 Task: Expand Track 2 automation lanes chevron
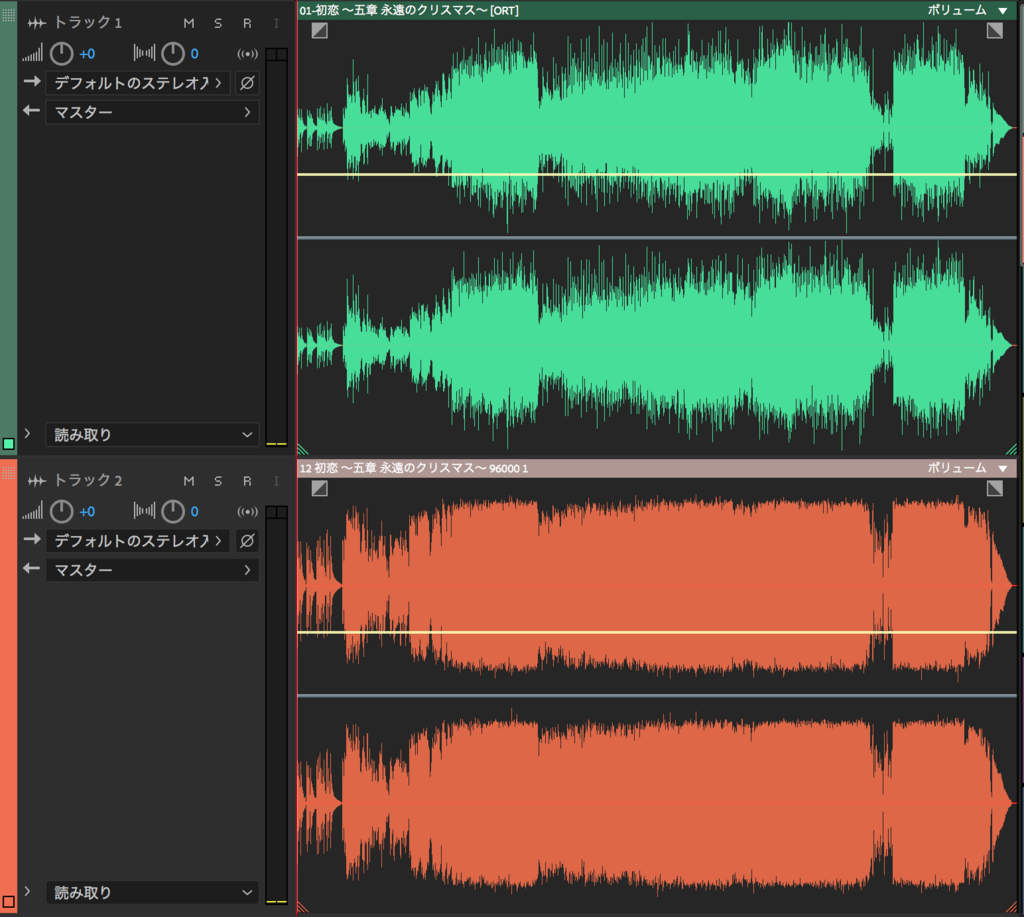pyautogui.click(x=27, y=891)
